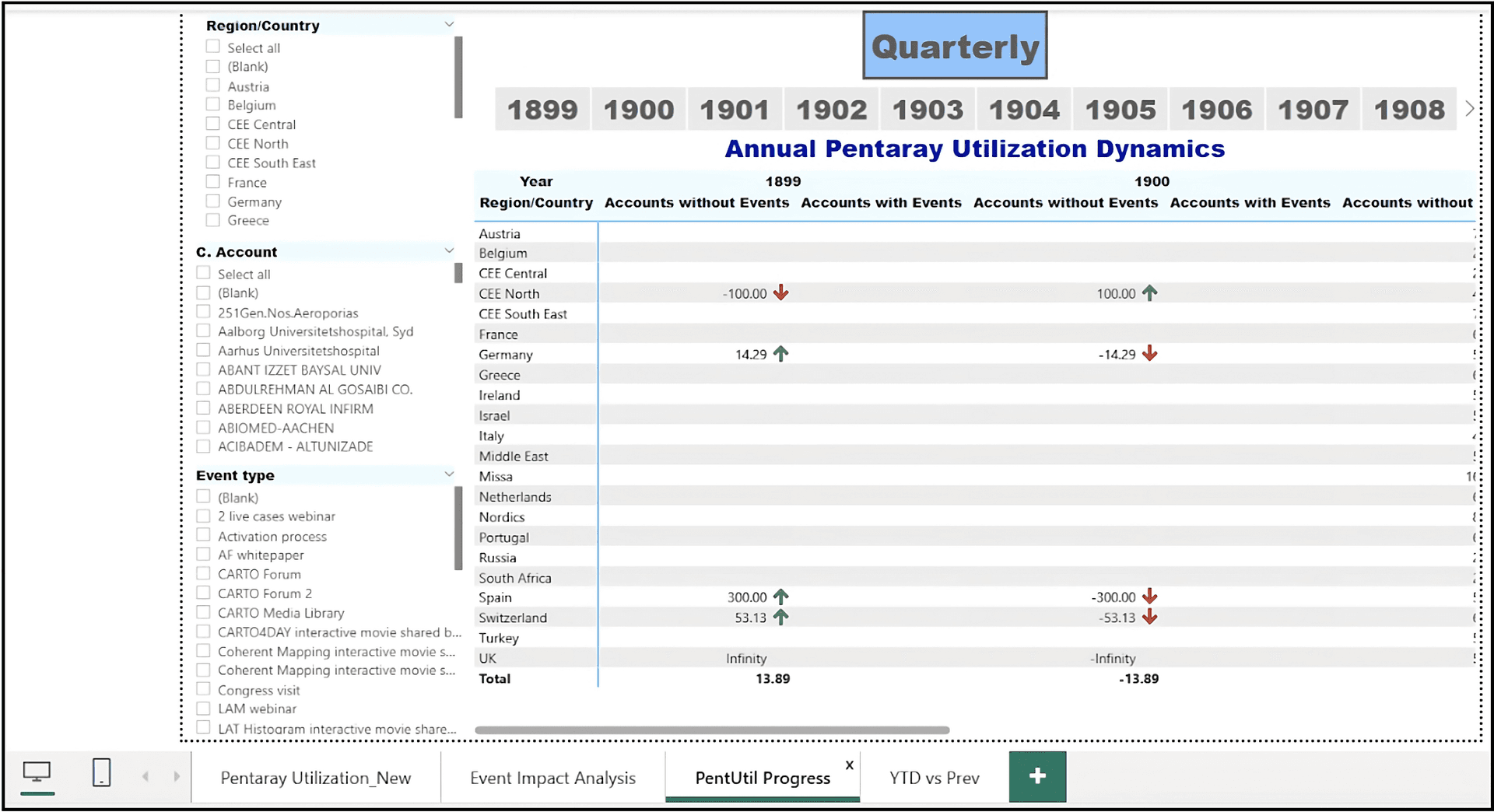Image resolution: width=1494 pixels, height=812 pixels.
Task: Click the green up arrow for Spain 1899
Action: tap(780, 597)
